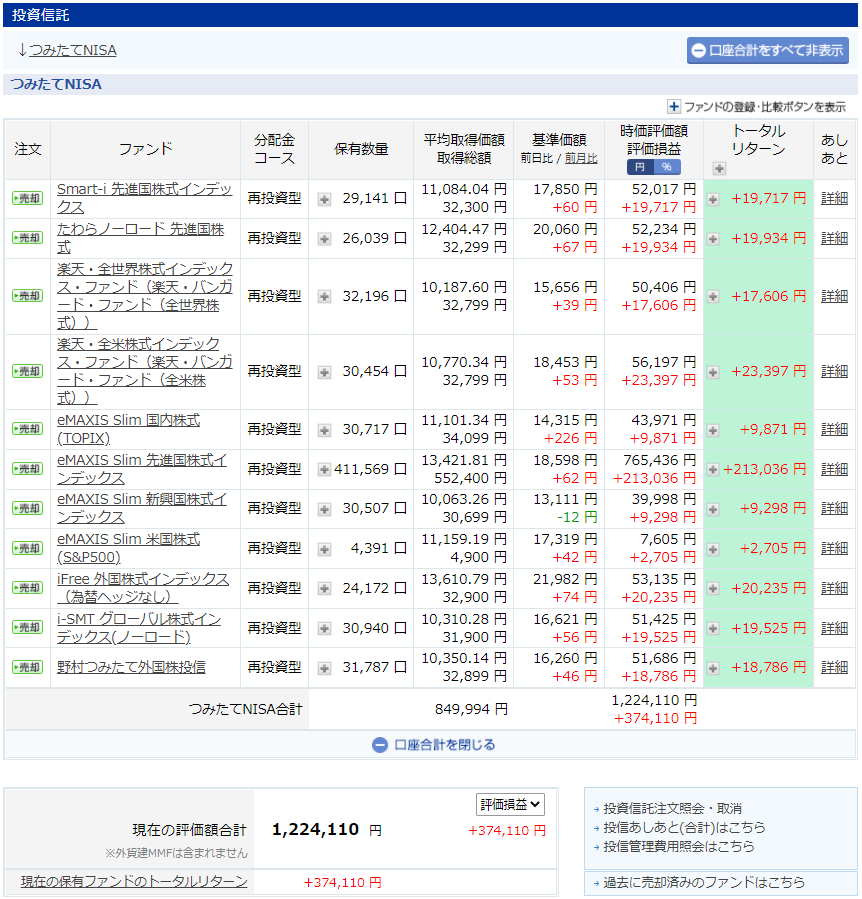The width and height of the screenshot is (862, 899).
Task: Expand total return plus icon beside +9,298 円
Action: pos(713,509)
